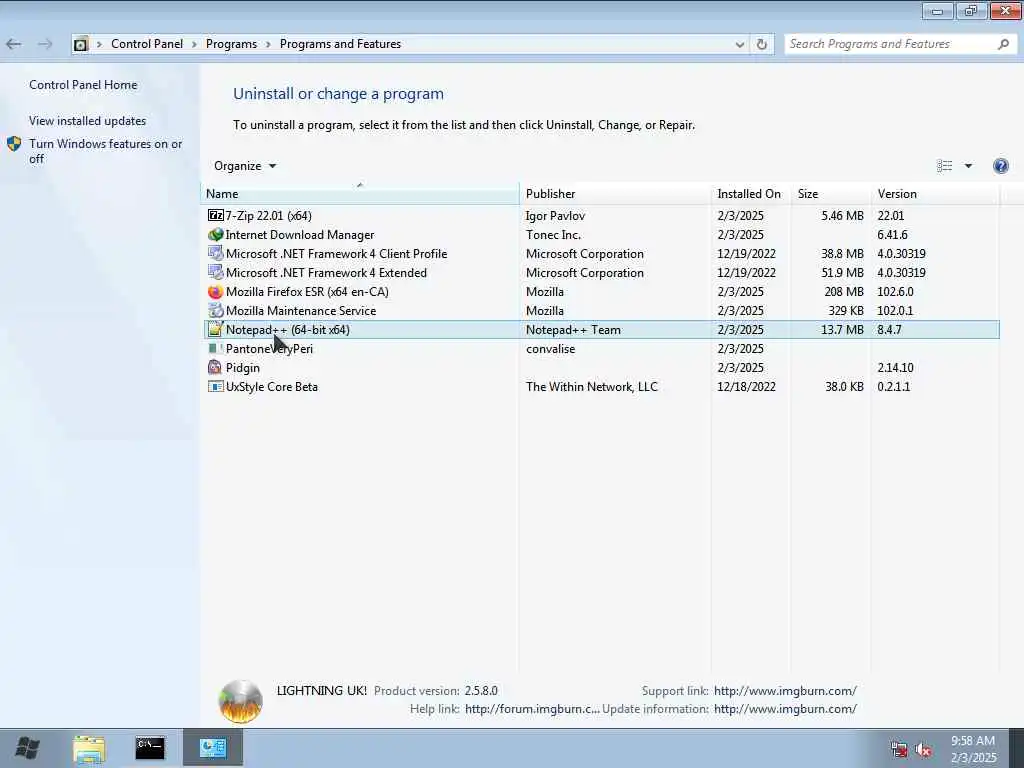Open View installed updates link
Screen dimensions: 1024x768
coord(88,121)
